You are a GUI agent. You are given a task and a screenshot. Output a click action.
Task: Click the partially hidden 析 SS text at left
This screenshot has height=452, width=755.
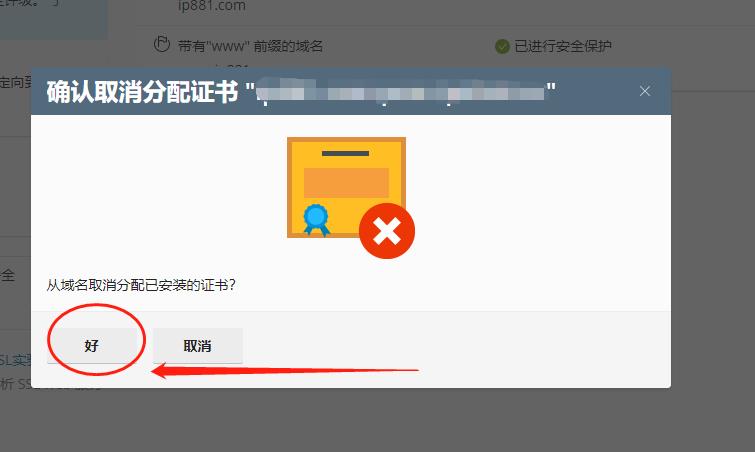coord(15,384)
